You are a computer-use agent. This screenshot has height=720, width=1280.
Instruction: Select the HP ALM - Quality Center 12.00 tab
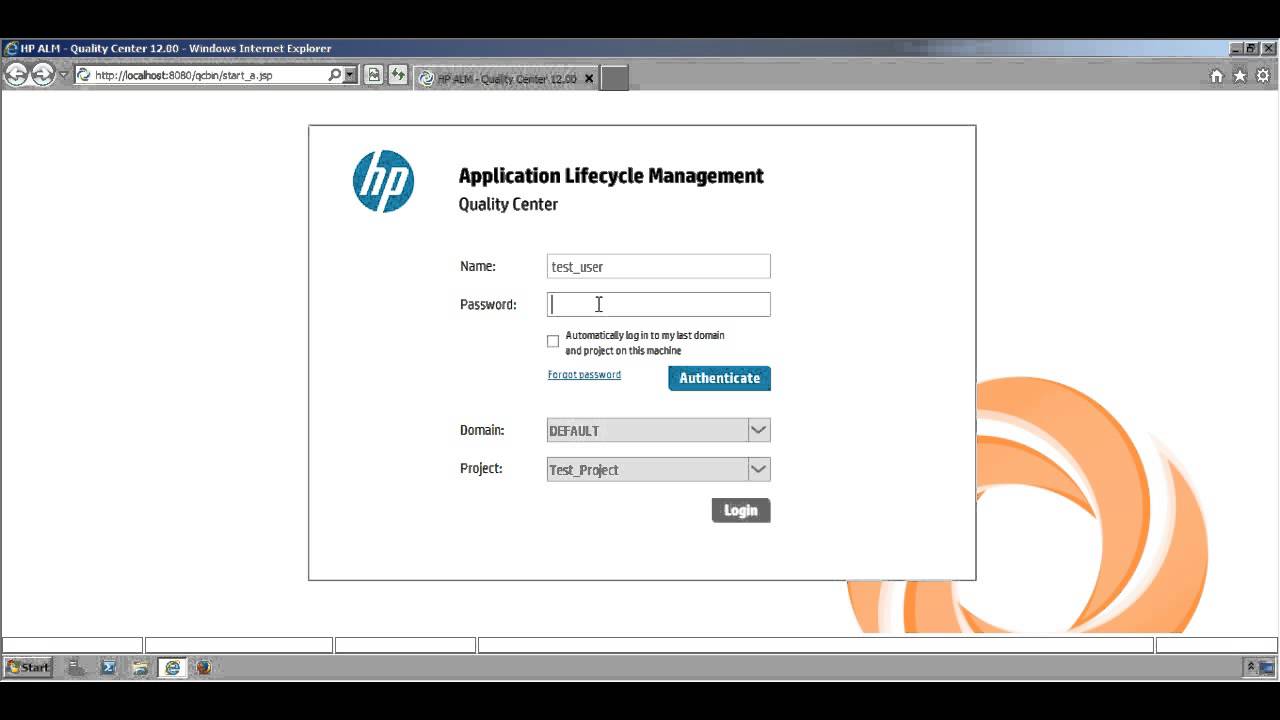click(x=505, y=78)
